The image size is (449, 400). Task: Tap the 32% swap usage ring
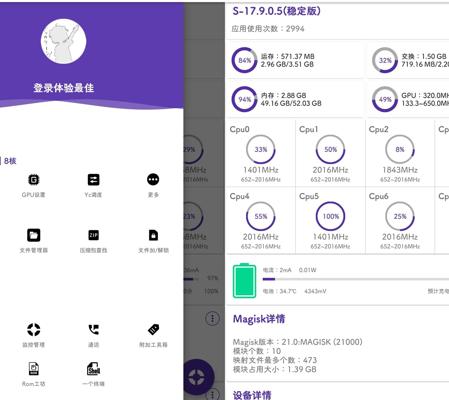[385, 60]
